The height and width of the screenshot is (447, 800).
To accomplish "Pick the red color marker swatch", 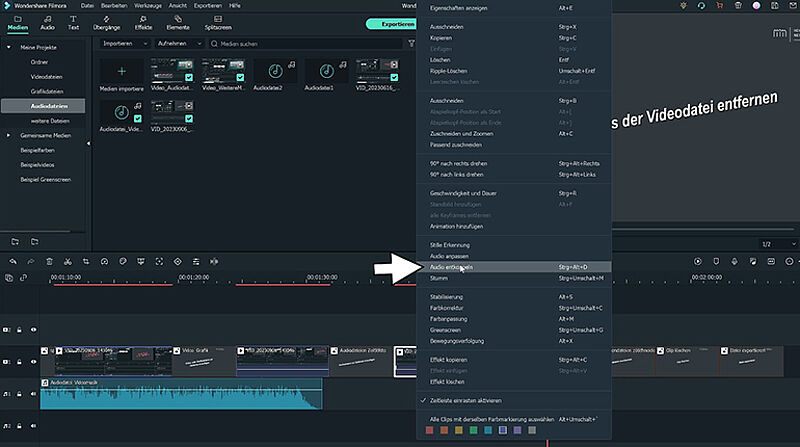I will [430, 430].
